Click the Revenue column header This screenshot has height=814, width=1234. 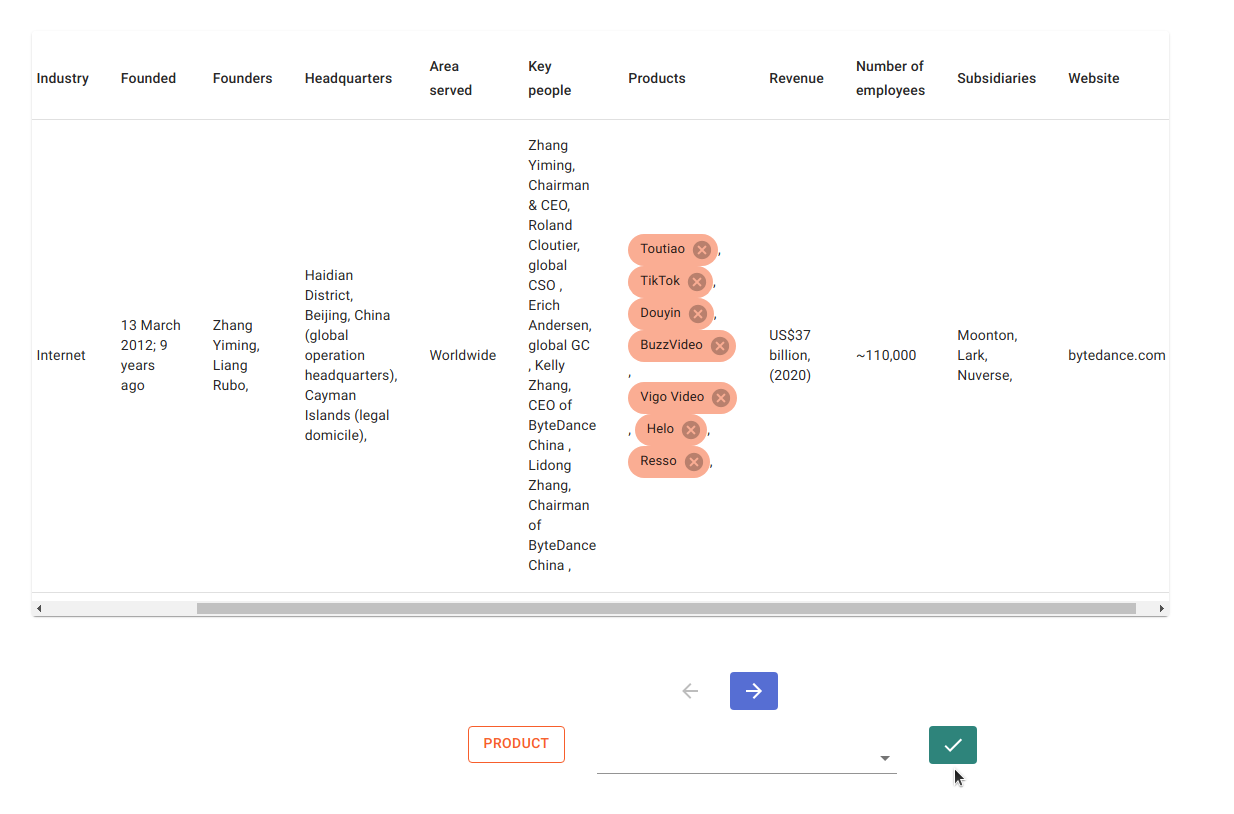pyautogui.click(x=796, y=78)
